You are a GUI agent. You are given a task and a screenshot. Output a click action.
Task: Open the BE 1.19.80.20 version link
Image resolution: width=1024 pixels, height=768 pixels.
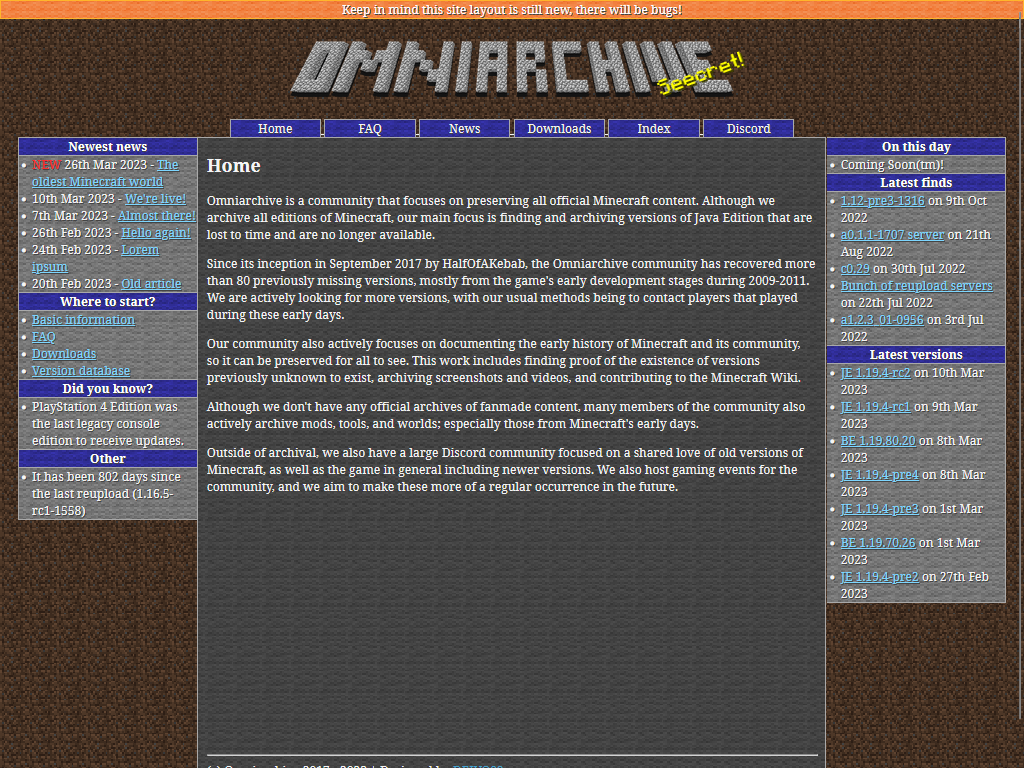click(878, 441)
